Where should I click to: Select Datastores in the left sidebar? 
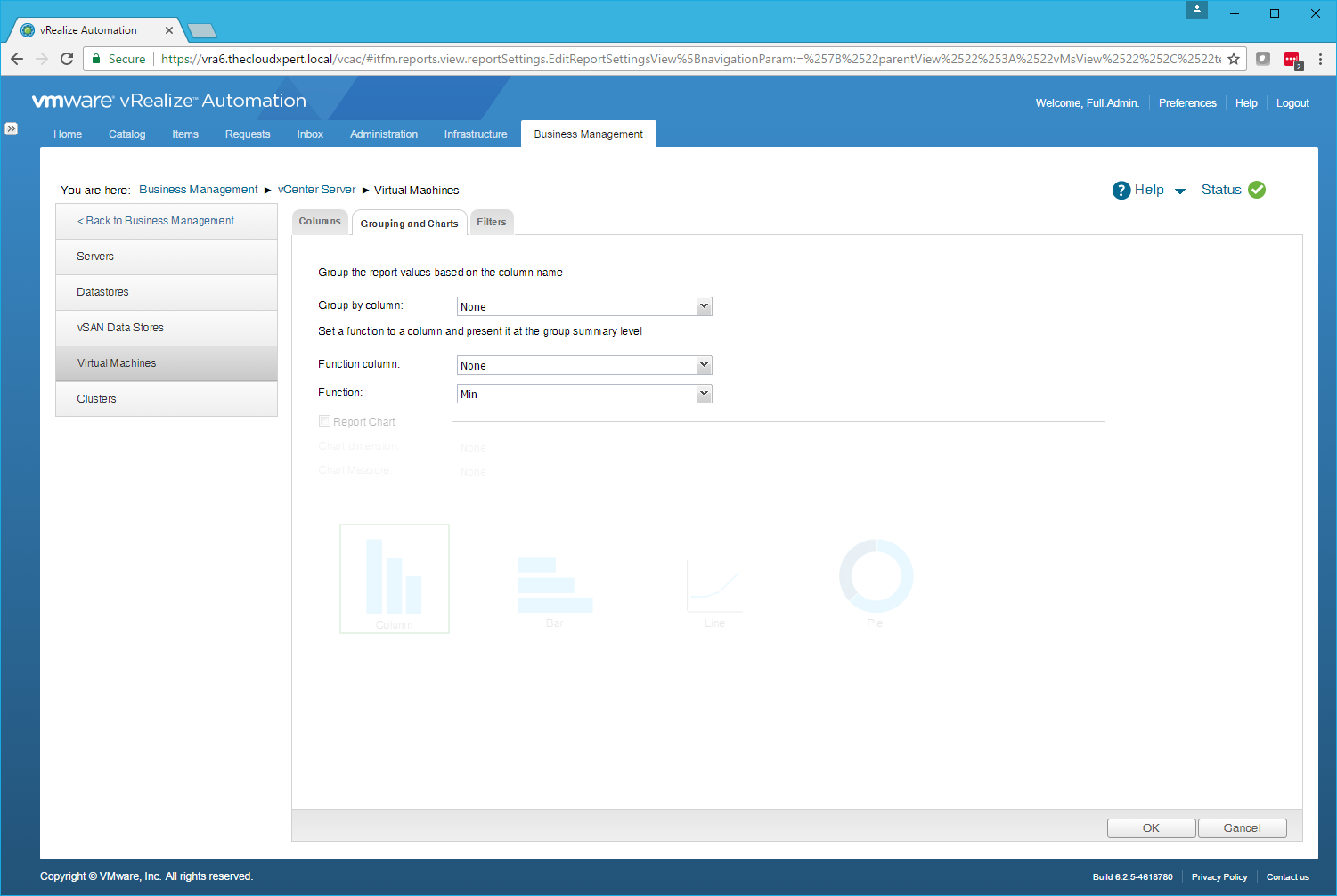point(103,292)
